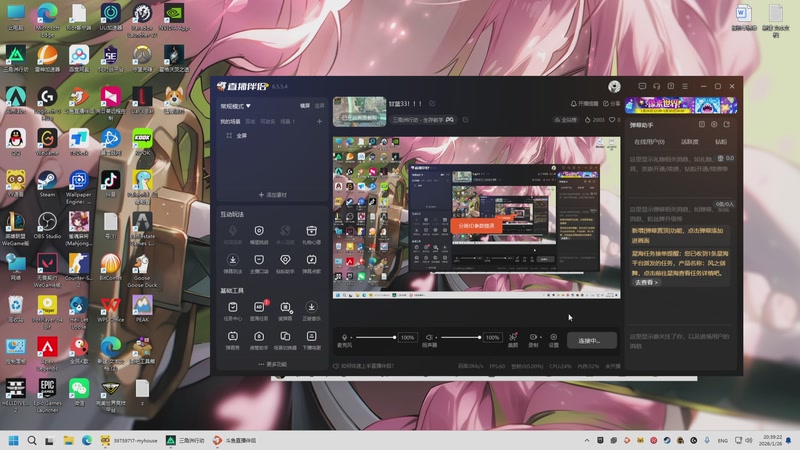800x450 pixels.
Task: Open the user avatar profile
Action: (x=614, y=87)
